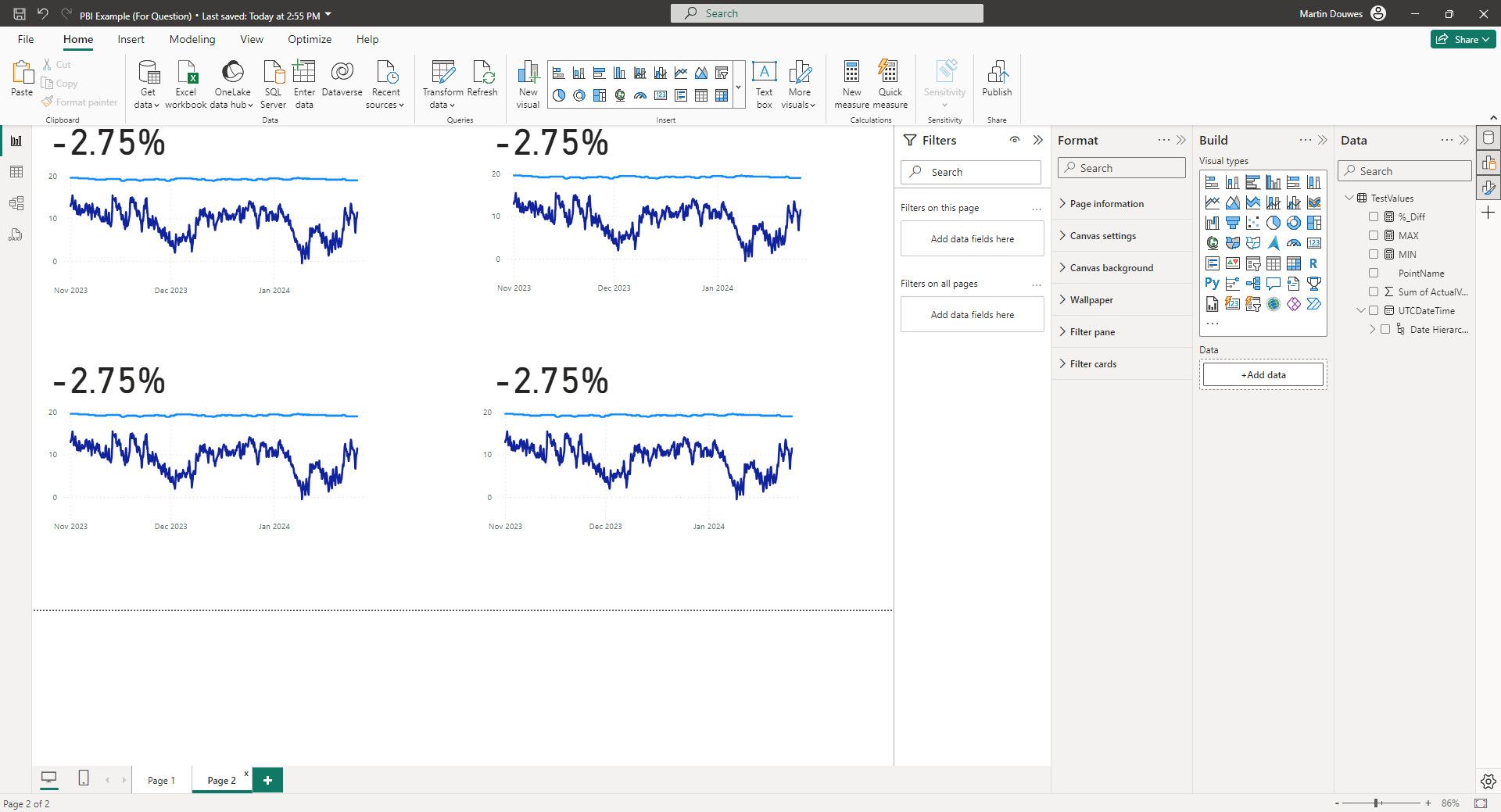
Task: Check the MIN field checkbox
Action: tap(1374, 254)
